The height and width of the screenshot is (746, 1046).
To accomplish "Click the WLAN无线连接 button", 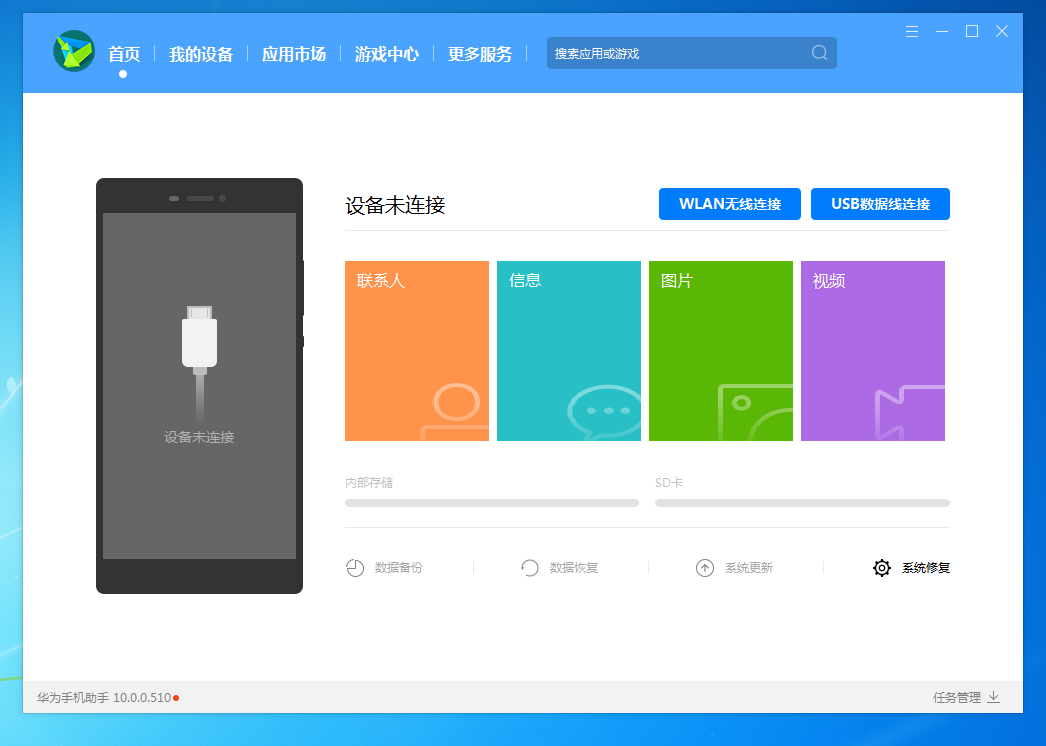I will [x=730, y=204].
